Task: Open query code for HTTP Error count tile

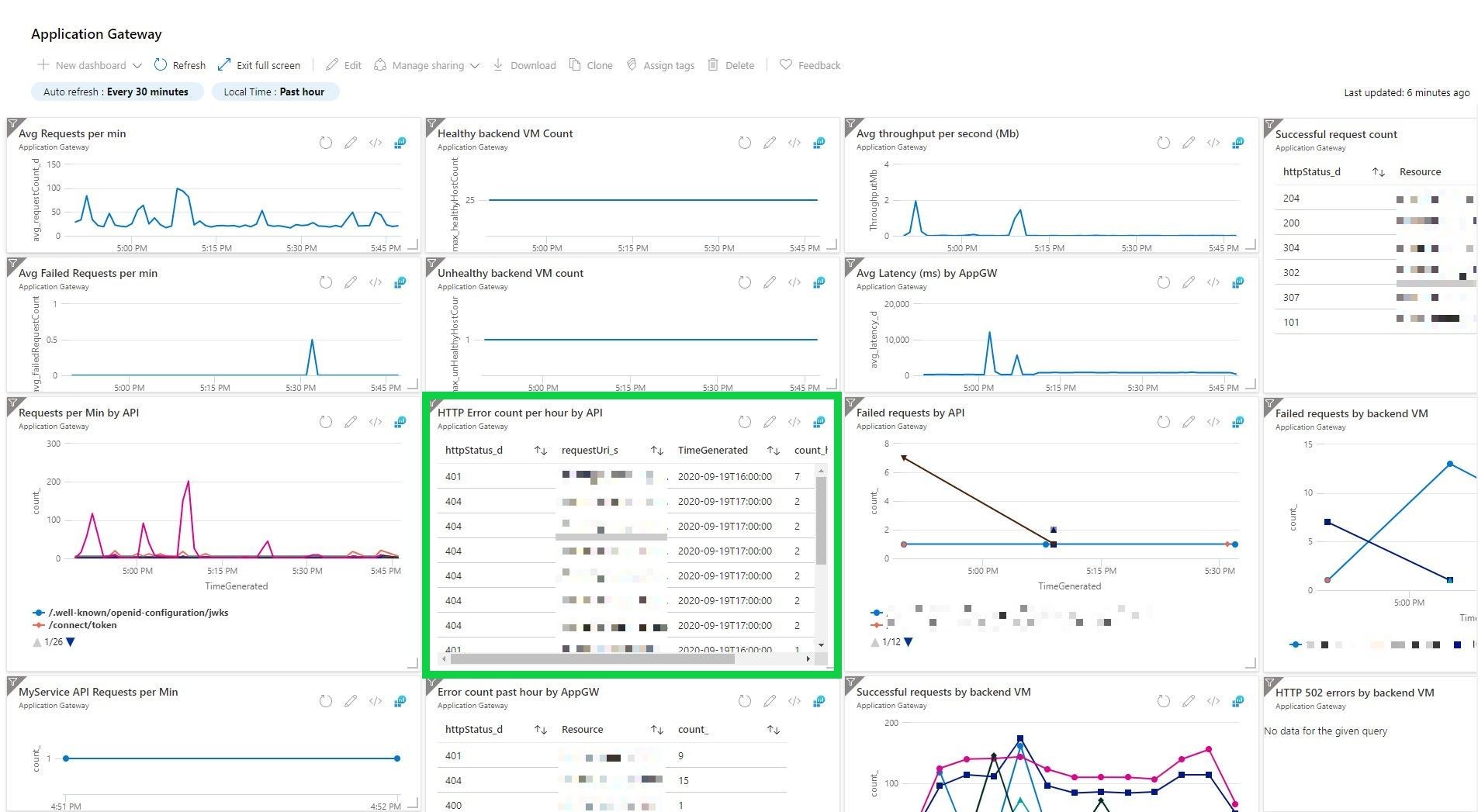Action: (794, 421)
